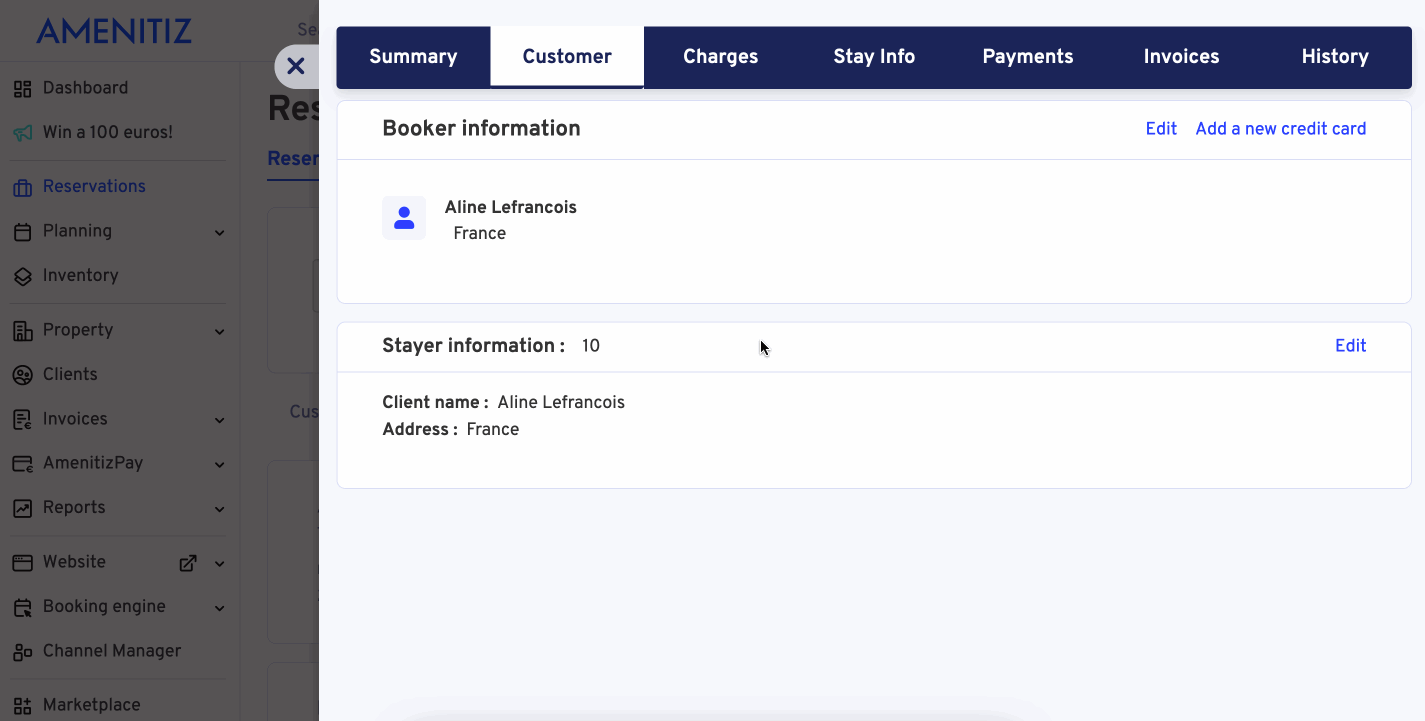View the History tab
The height and width of the screenshot is (721, 1425).
click(1335, 57)
